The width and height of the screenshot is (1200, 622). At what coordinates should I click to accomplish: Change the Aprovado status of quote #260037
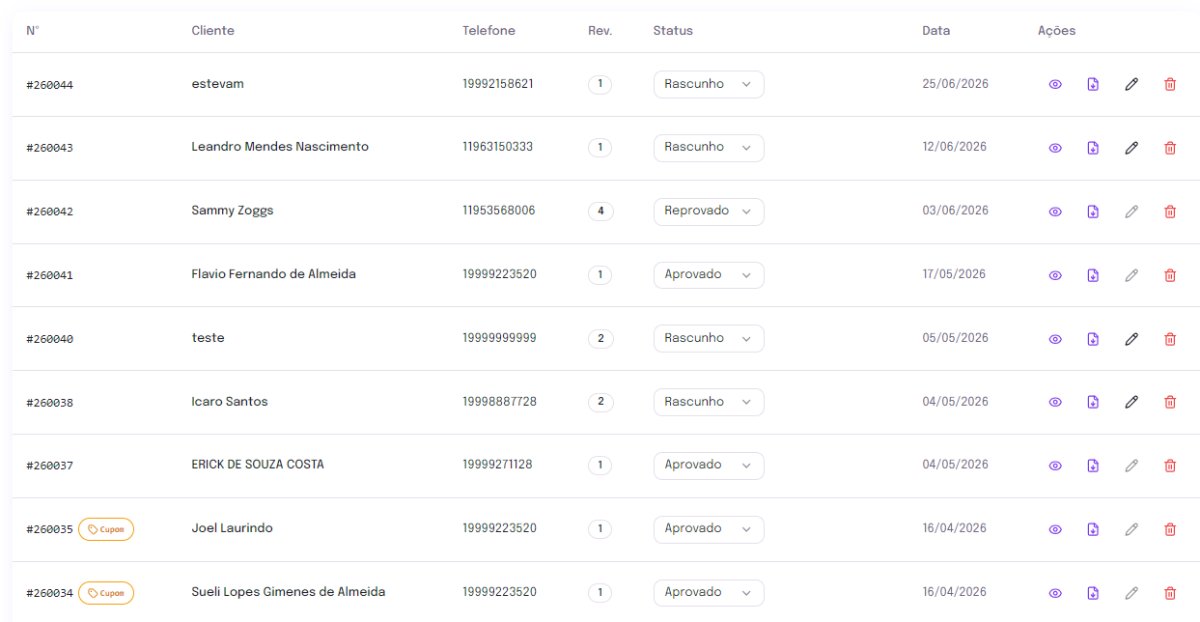[708, 465]
